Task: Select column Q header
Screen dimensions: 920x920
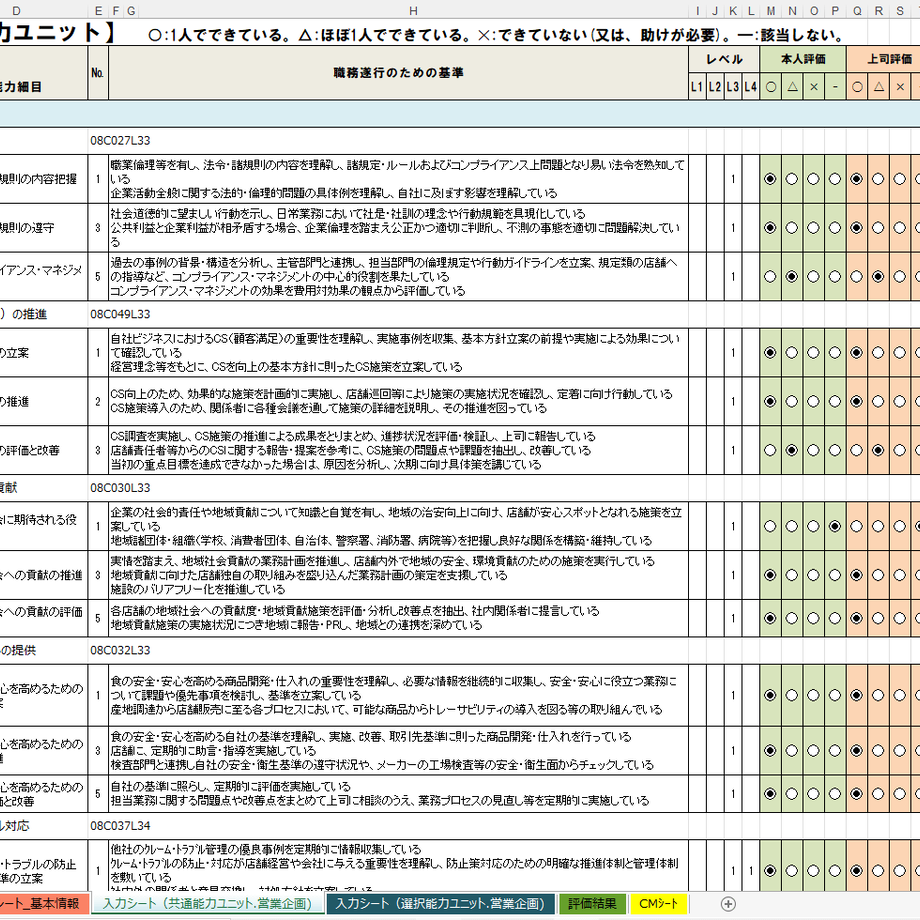Action: [x=857, y=11]
